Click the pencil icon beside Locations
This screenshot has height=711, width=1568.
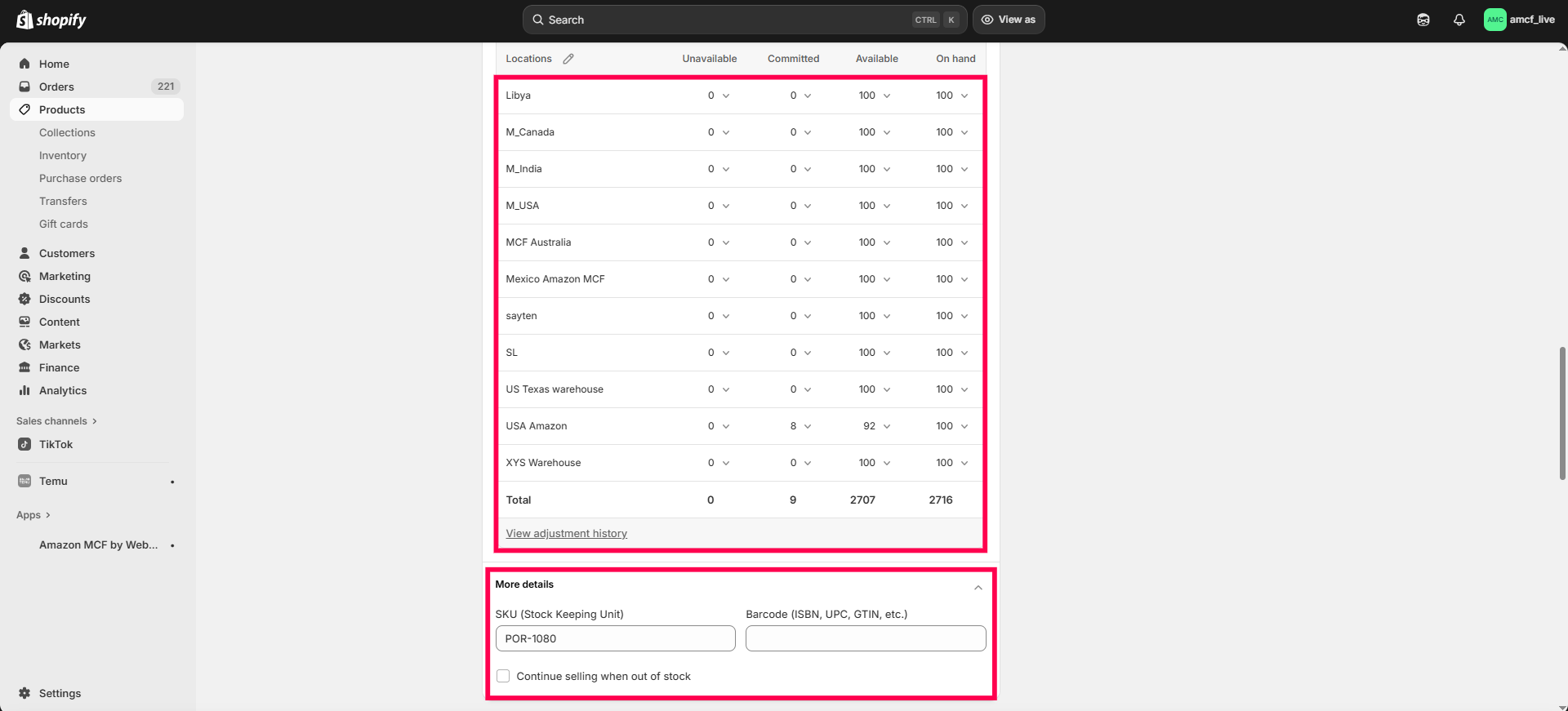568,59
